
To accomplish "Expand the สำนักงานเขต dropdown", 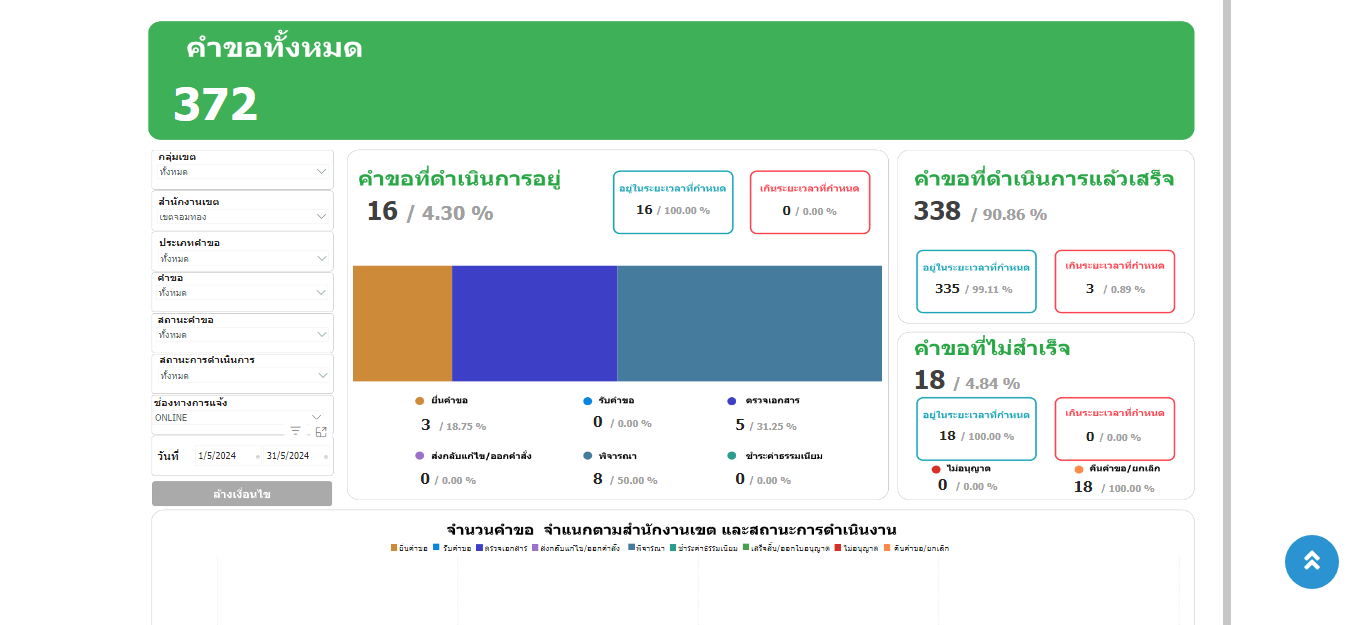I will point(243,216).
